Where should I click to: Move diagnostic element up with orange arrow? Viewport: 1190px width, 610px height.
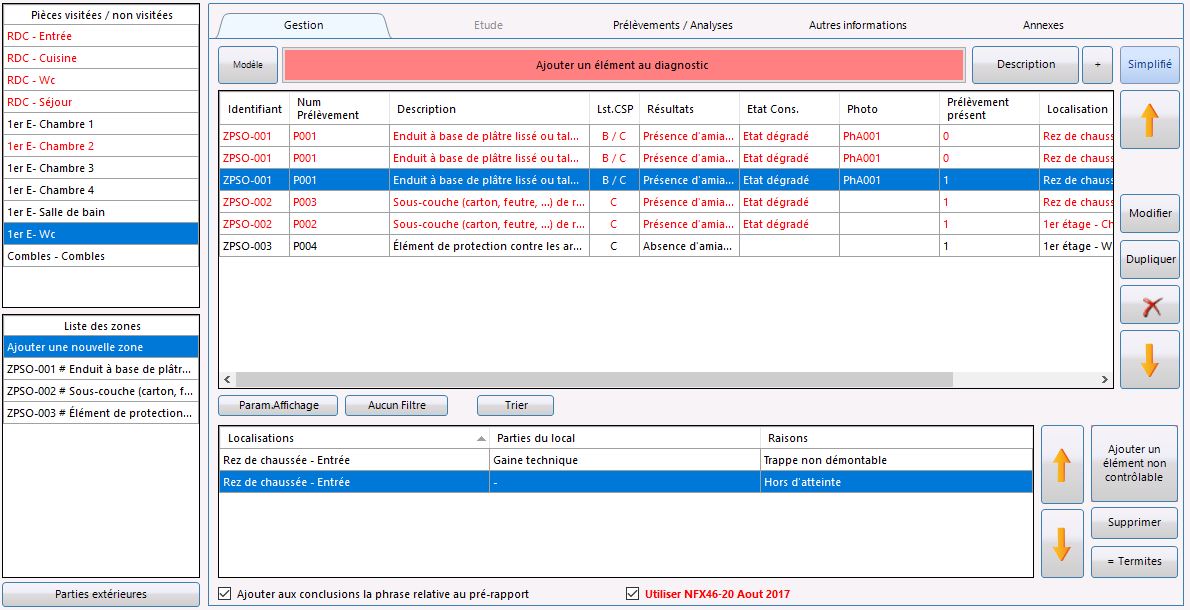pos(1150,120)
